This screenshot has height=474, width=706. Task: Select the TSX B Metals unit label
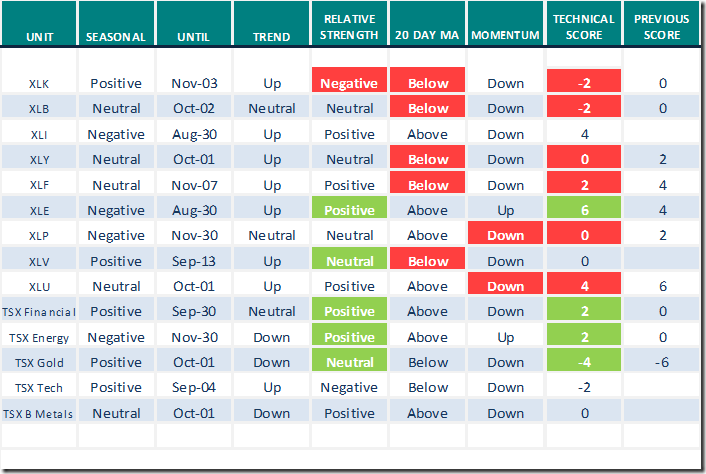point(40,413)
